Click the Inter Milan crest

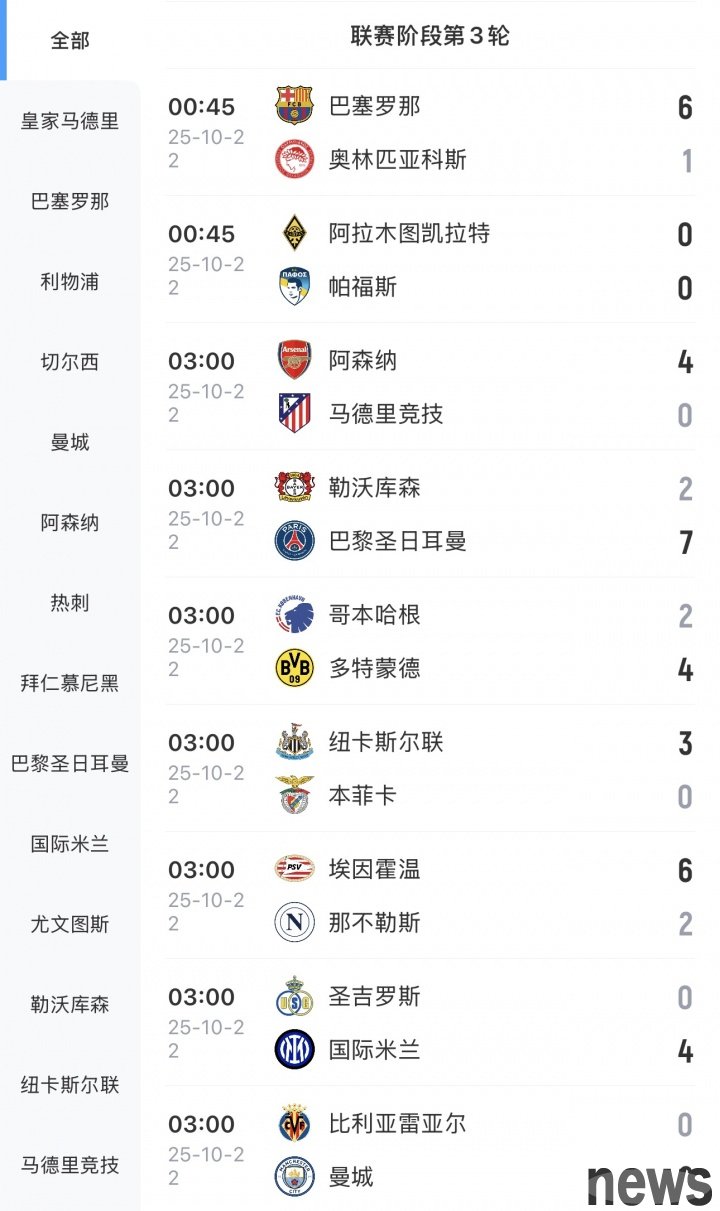pyautogui.click(x=294, y=1049)
